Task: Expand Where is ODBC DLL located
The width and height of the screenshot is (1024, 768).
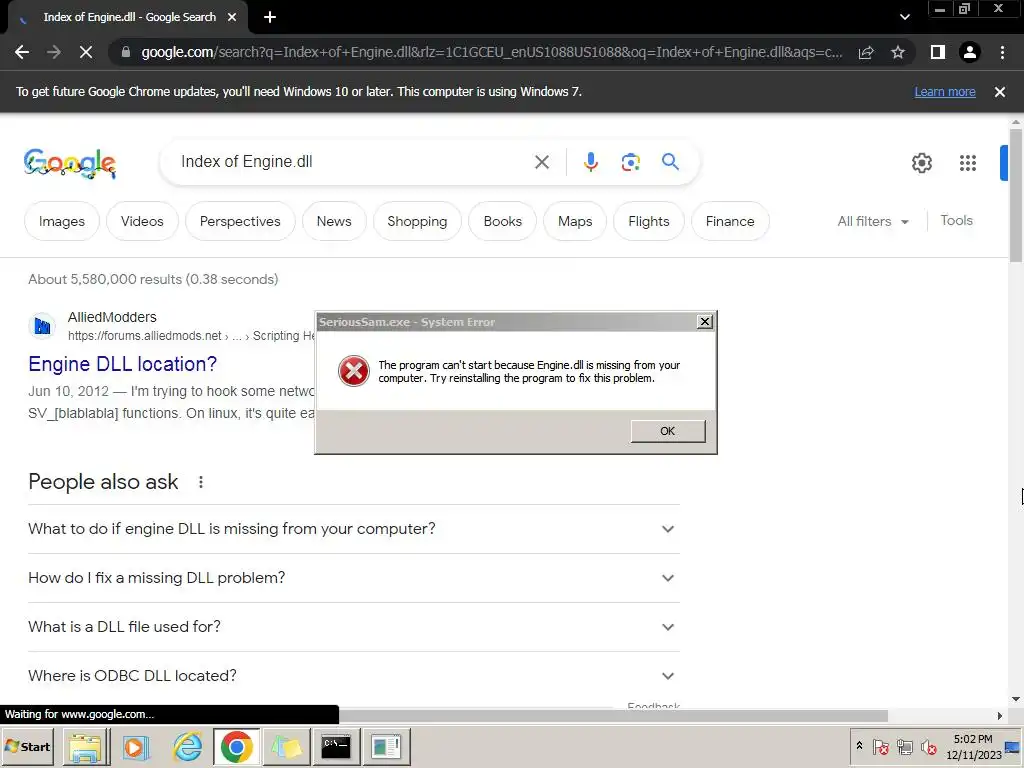Action: [x=353, y=676]
